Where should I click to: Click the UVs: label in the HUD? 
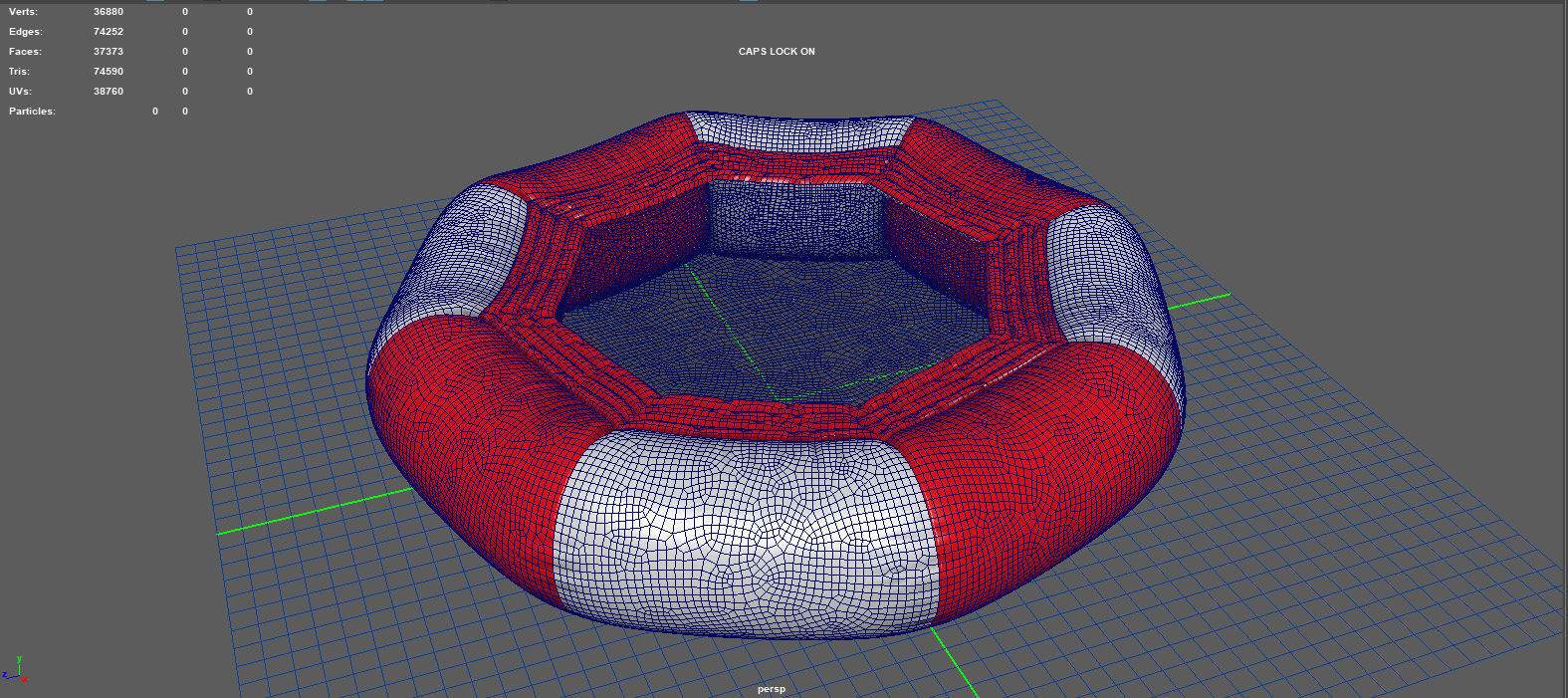tap(22, 92)
